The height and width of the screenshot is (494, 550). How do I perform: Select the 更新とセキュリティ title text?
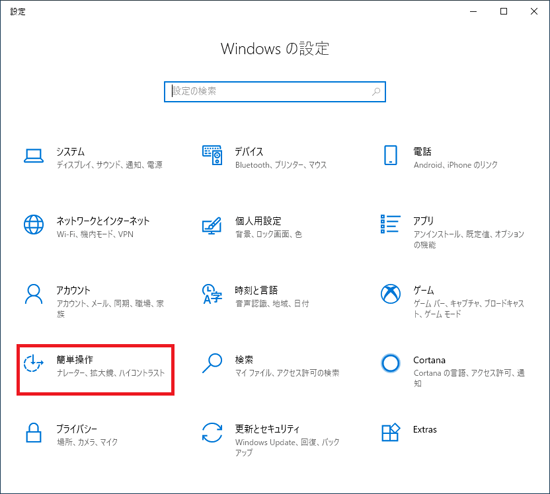click(267, 429)
